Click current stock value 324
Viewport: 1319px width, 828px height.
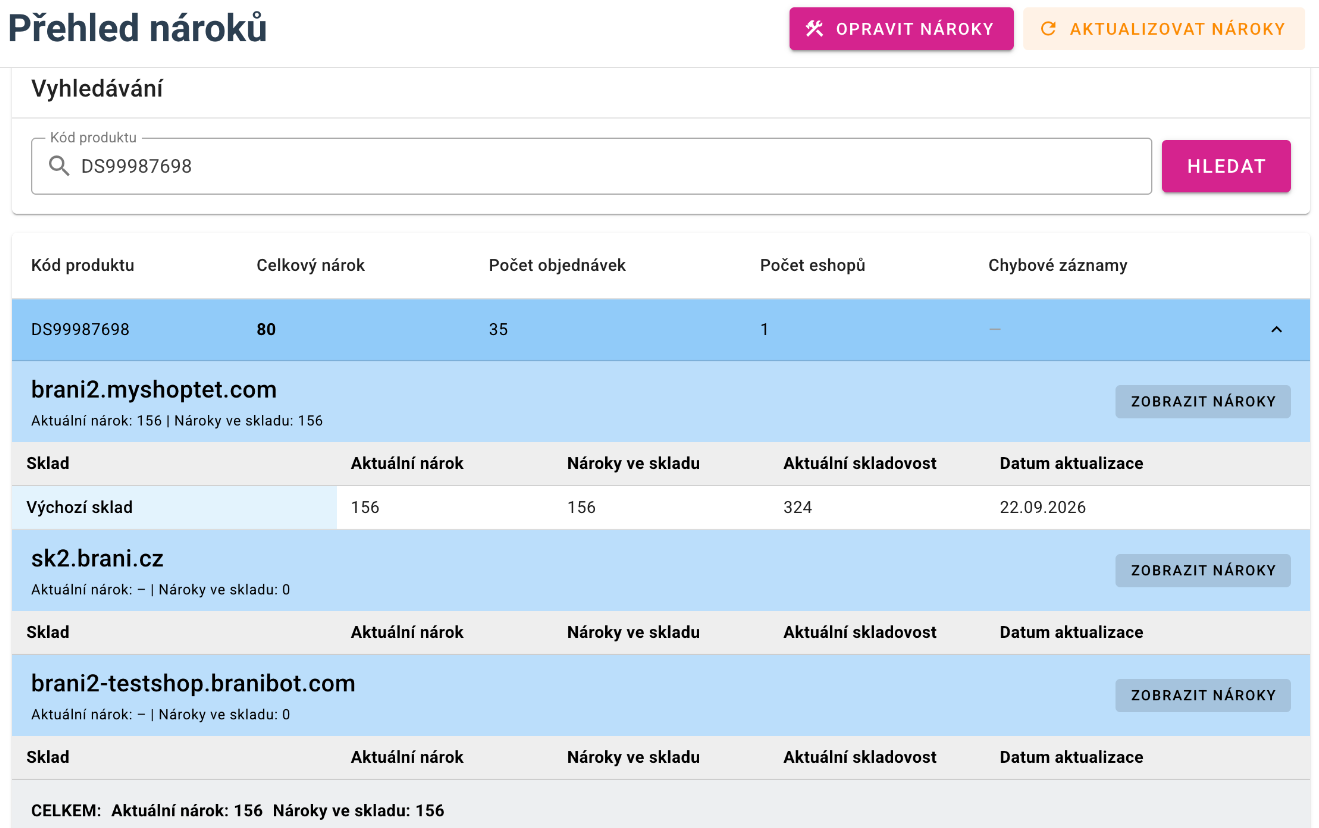point(798,507)
